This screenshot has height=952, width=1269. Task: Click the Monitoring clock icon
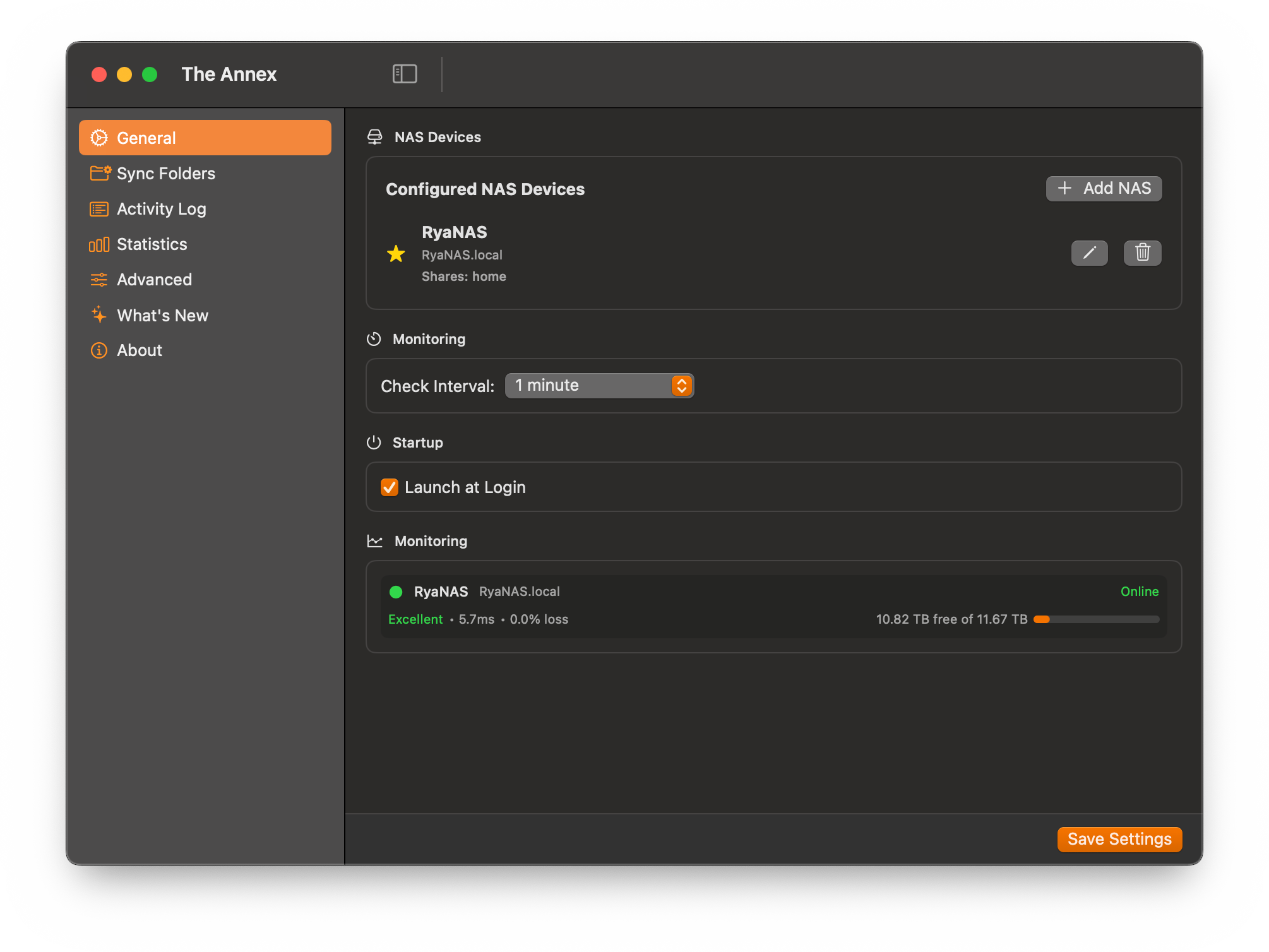pyautogui.click(x=374, y=339)
